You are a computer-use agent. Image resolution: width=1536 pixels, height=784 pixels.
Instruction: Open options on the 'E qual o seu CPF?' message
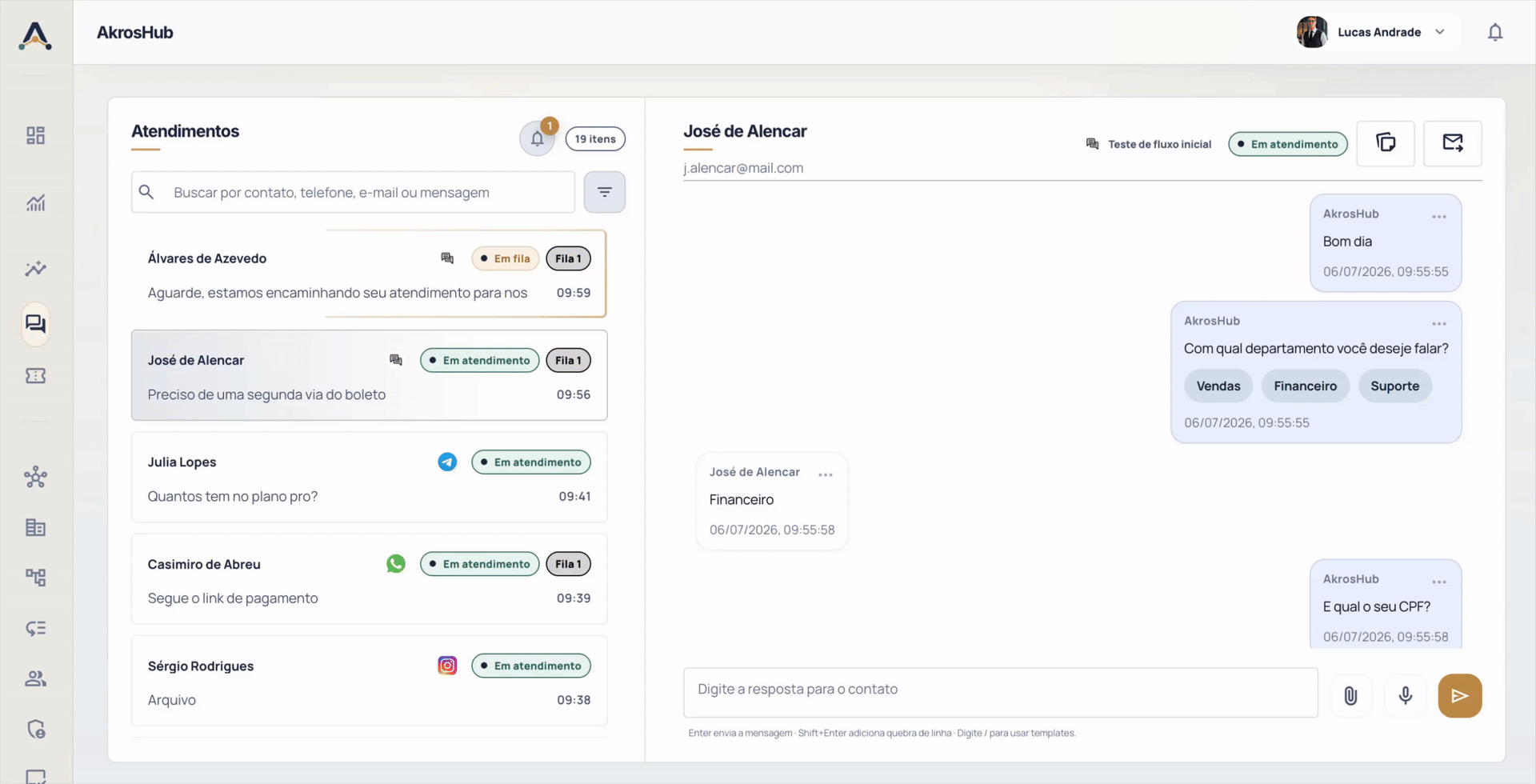point(1439,582)
